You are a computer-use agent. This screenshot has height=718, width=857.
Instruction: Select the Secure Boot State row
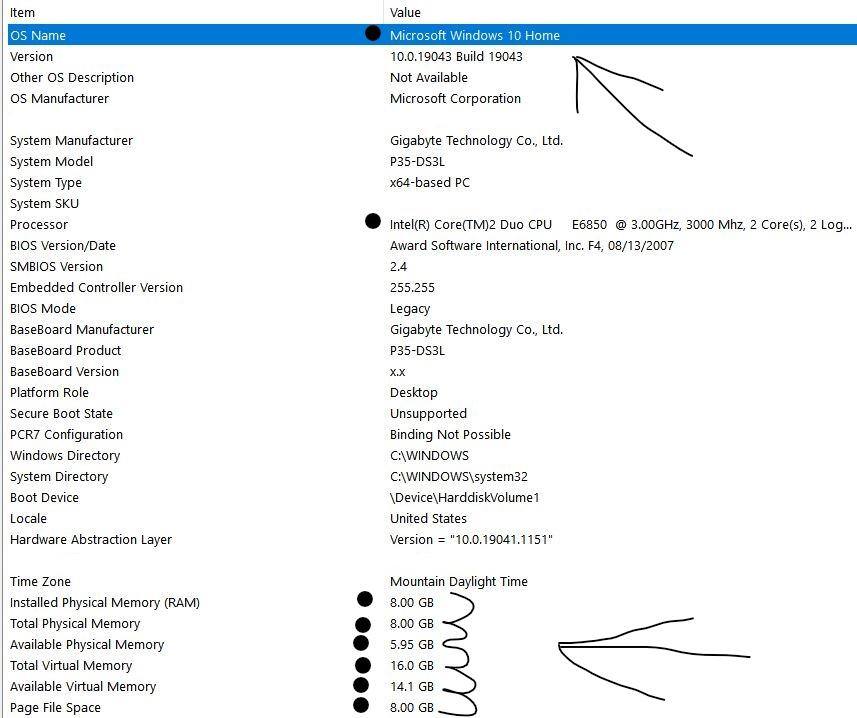[61, 413]
